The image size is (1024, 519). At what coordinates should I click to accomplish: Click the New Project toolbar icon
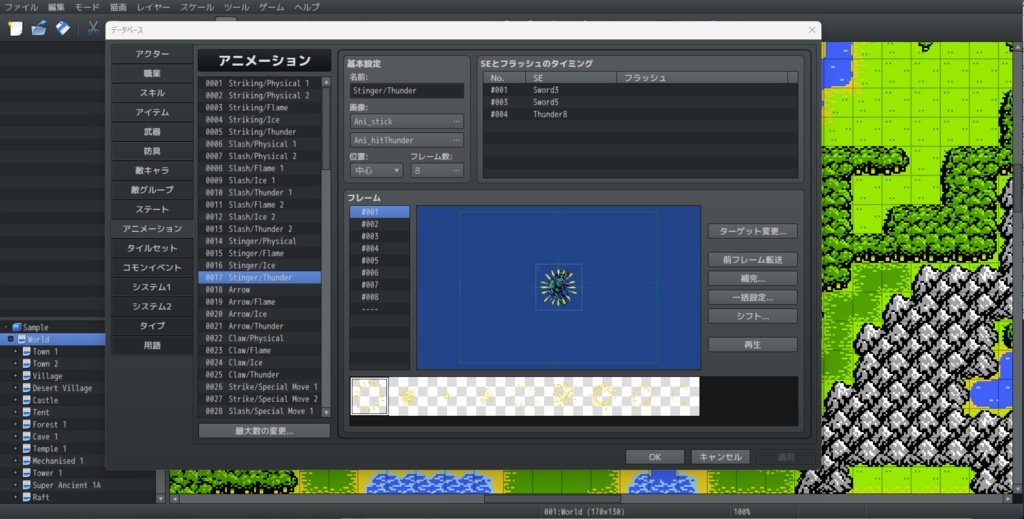(15, 28)
